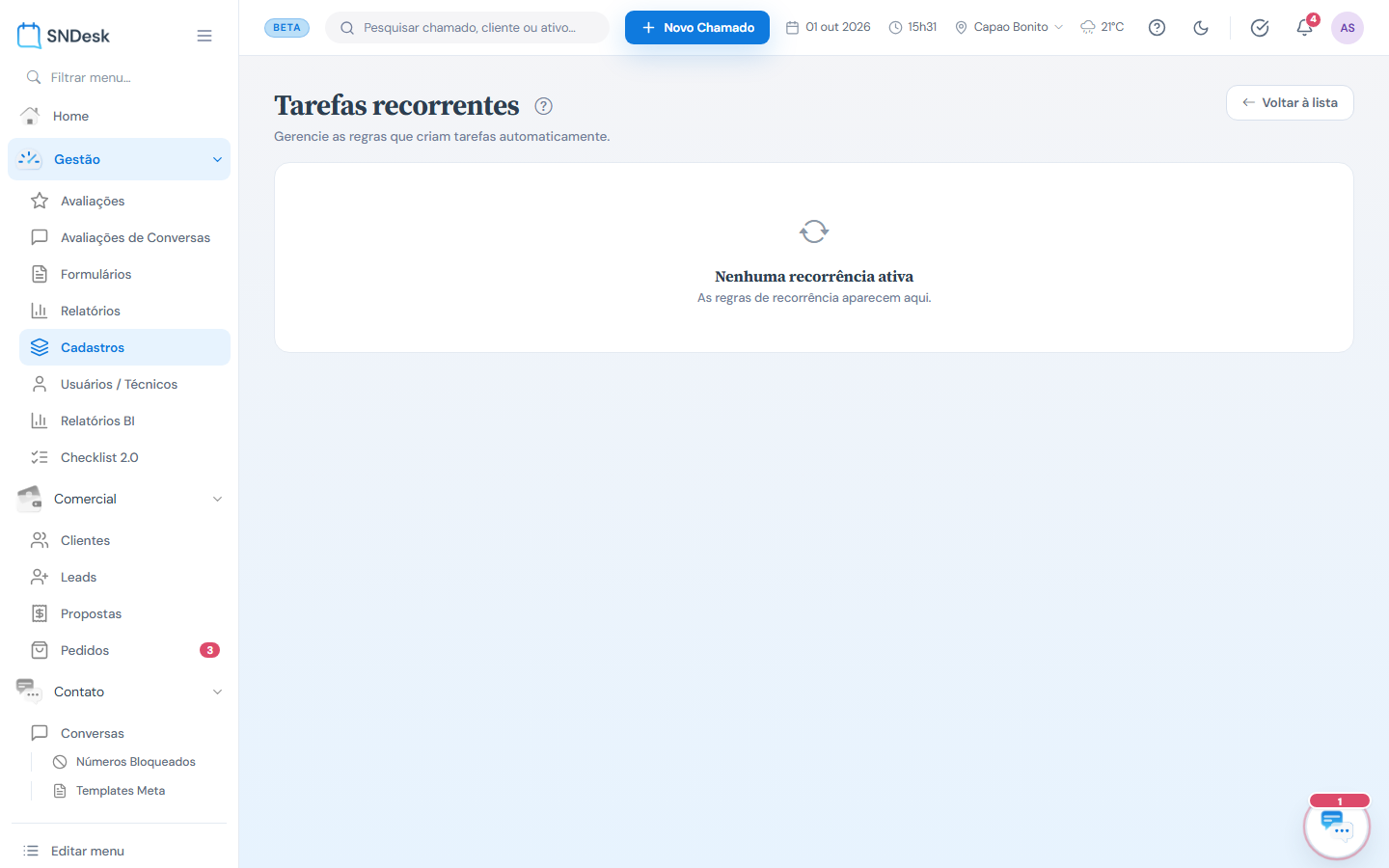1389x868 pixels.
Task: Open Avaliações menu item
Action: [125, 201]
